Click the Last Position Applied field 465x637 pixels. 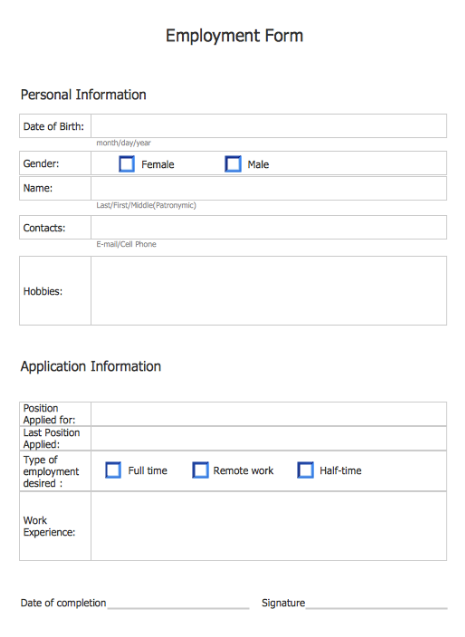(269, 438)
